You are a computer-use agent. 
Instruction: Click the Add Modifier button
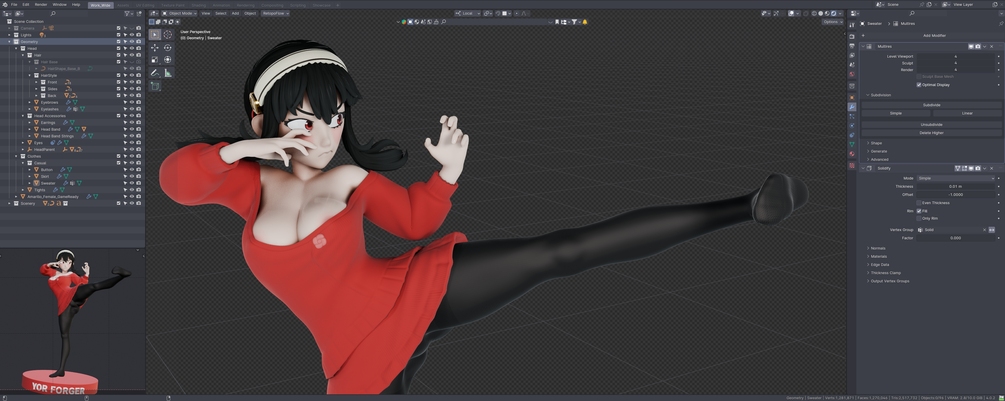click(x=934, y=35)
